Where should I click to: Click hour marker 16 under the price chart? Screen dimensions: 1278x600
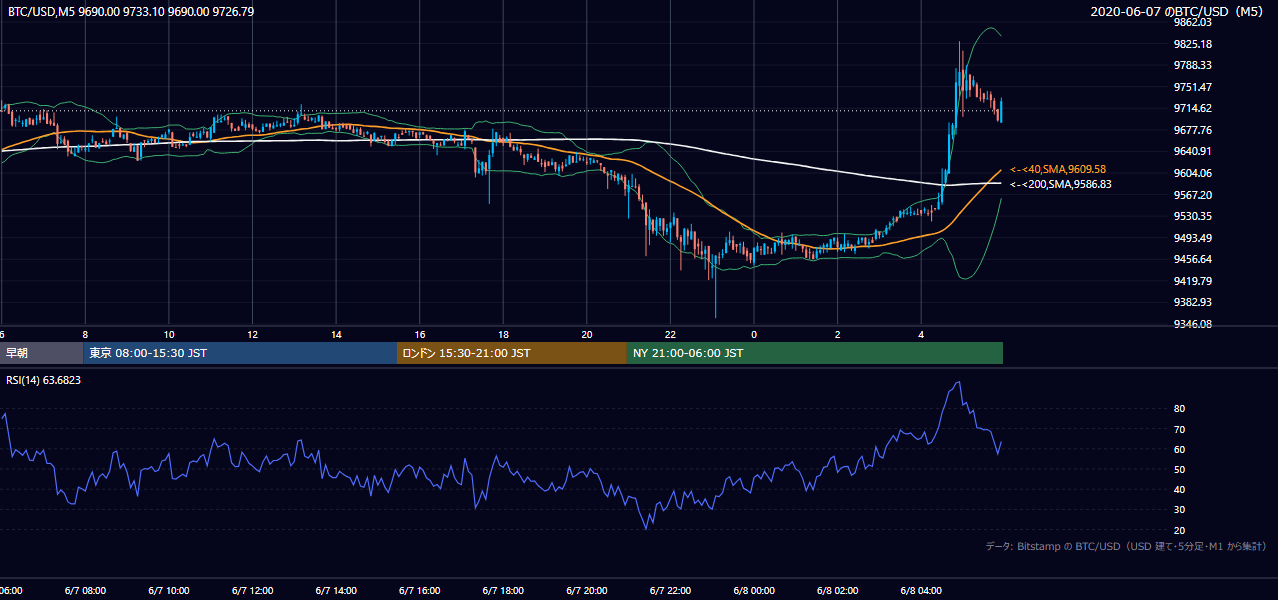click(x=419, y=334)
